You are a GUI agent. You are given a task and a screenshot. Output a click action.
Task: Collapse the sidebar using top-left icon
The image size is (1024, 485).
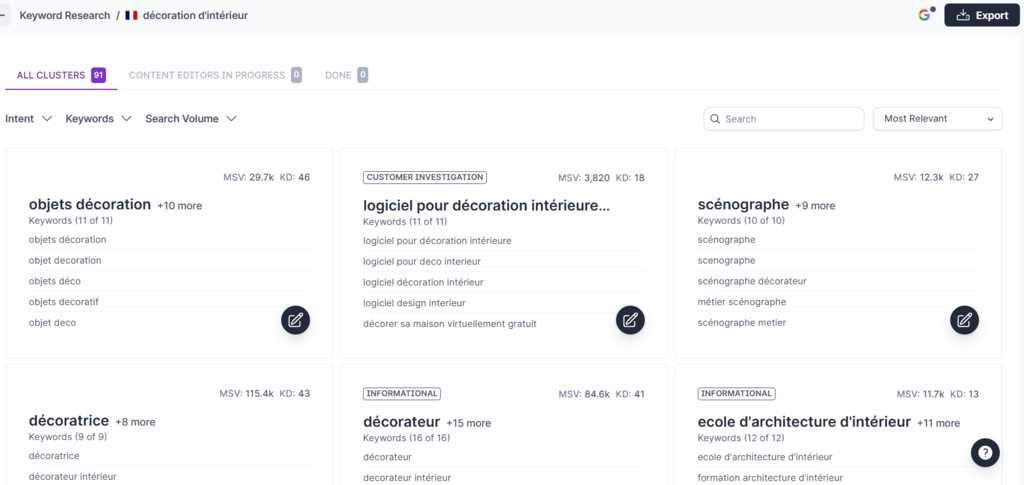pyautogui.click(x=3, y=16)
